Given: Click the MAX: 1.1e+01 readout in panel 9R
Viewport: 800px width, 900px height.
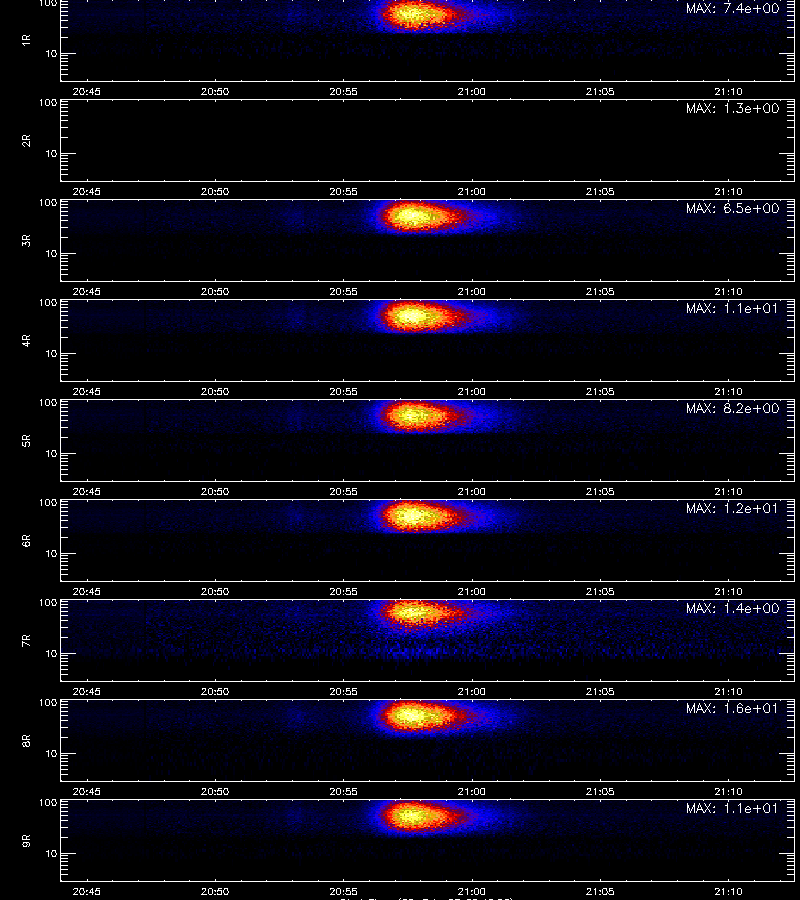Looking at the screenshot, I should coord(732,808).
